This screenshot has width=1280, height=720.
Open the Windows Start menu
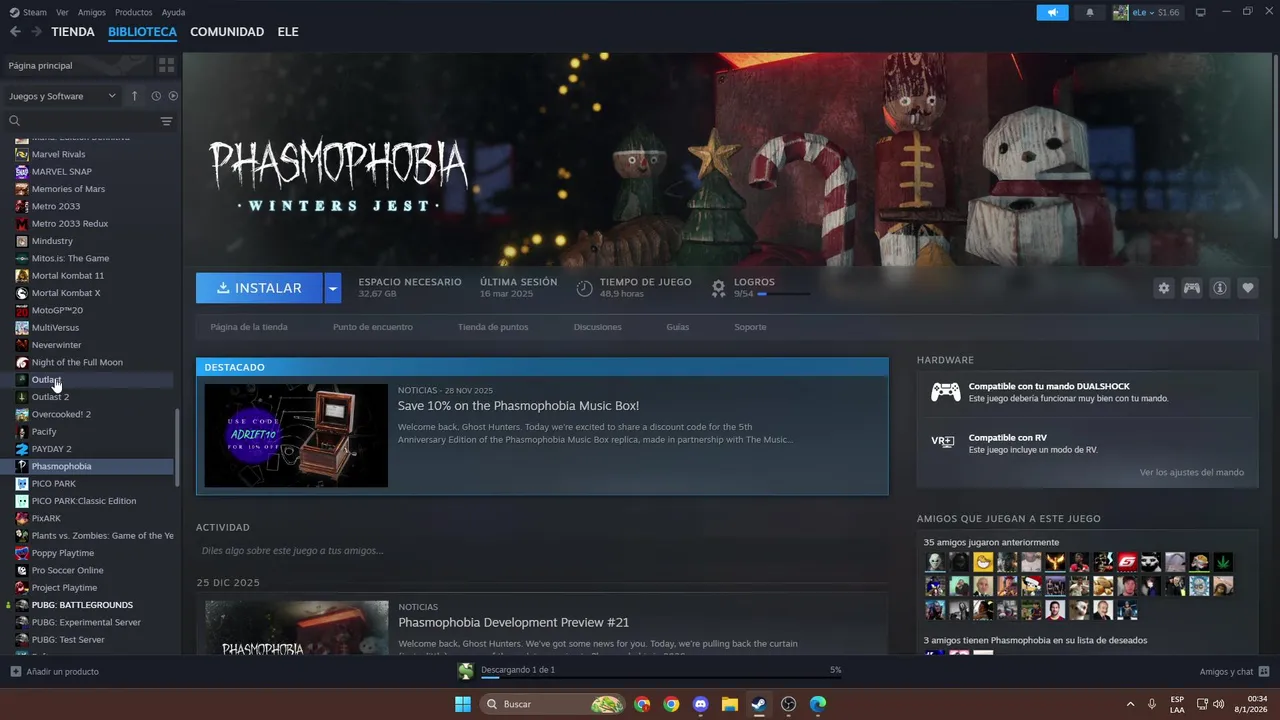463,704
